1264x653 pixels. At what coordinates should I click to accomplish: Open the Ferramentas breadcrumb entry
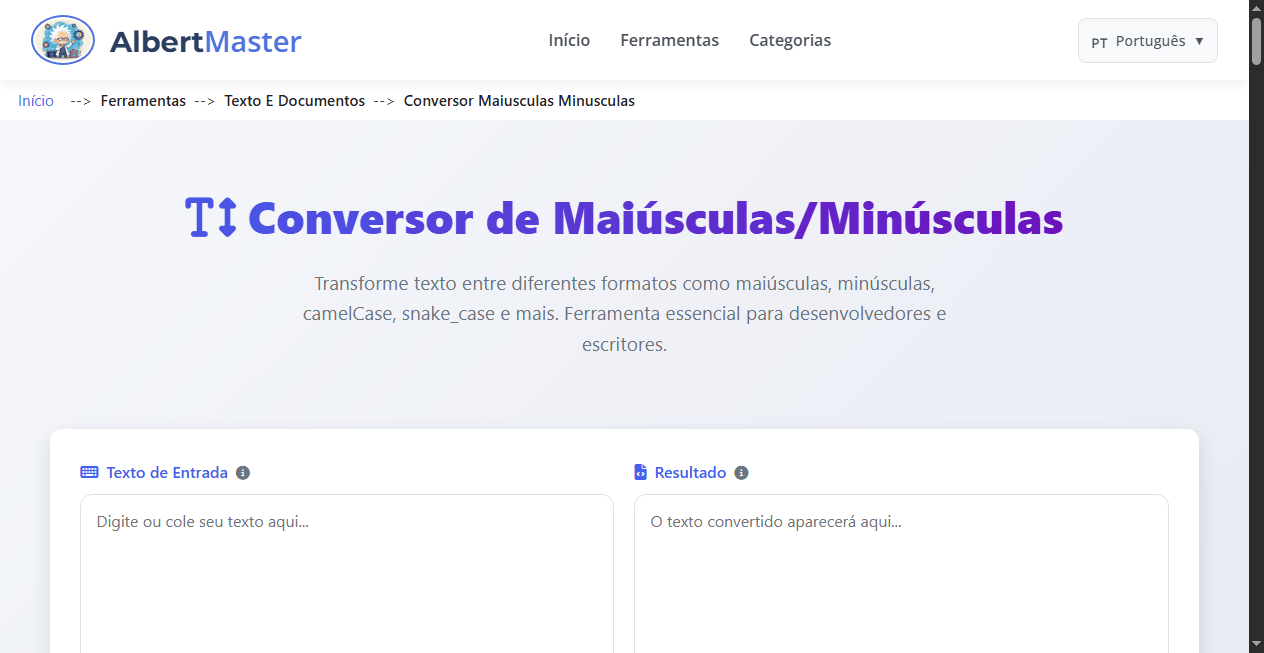click(x=143, y=100)
